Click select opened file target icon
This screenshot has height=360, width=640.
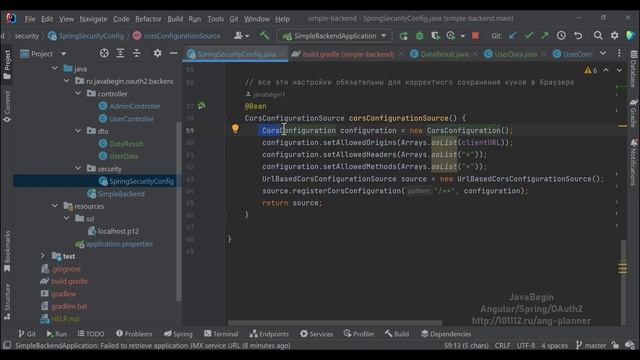point(104,53)
